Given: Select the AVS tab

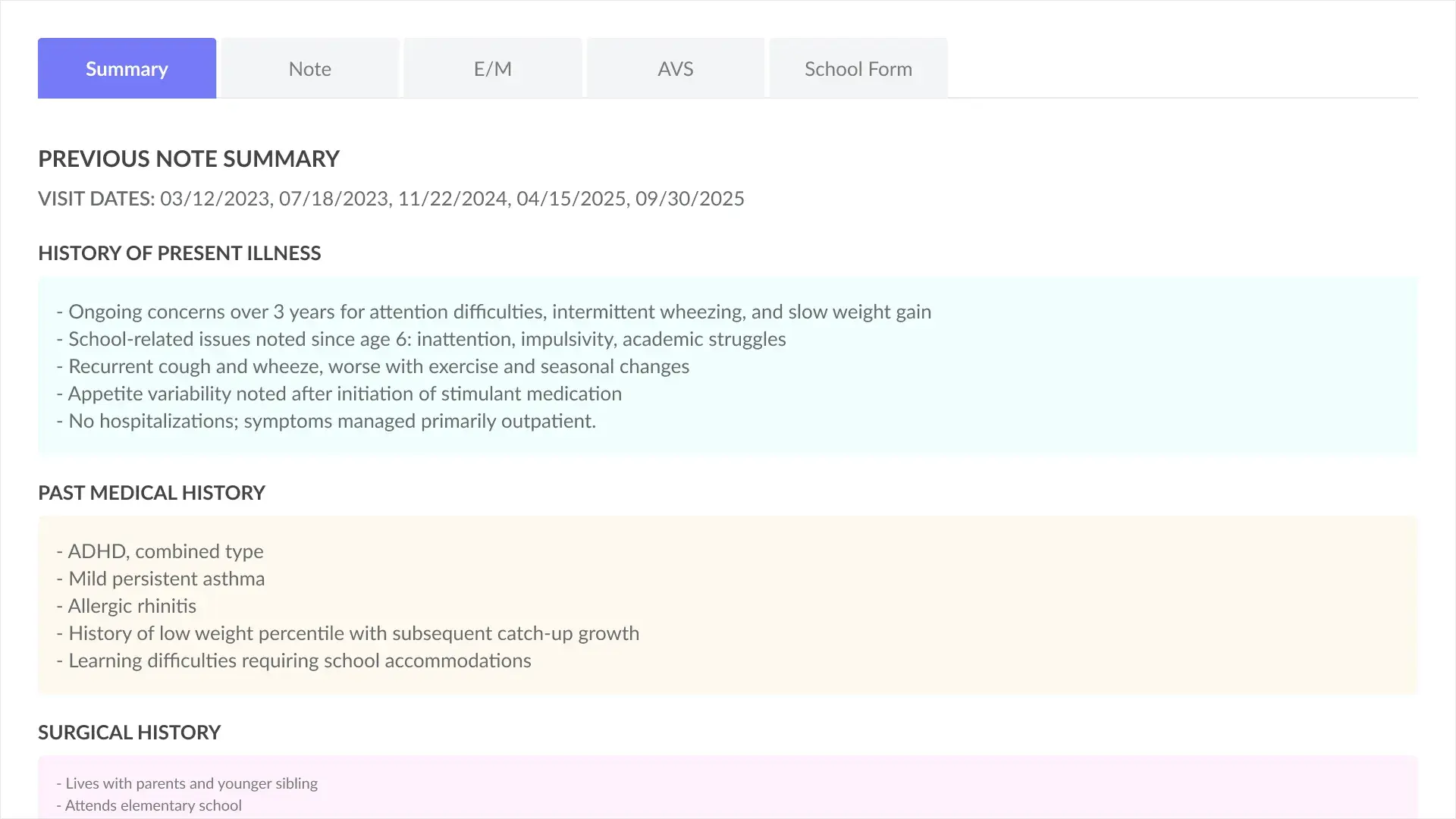Looking at the screenshot, I should (x=675, y=68).
